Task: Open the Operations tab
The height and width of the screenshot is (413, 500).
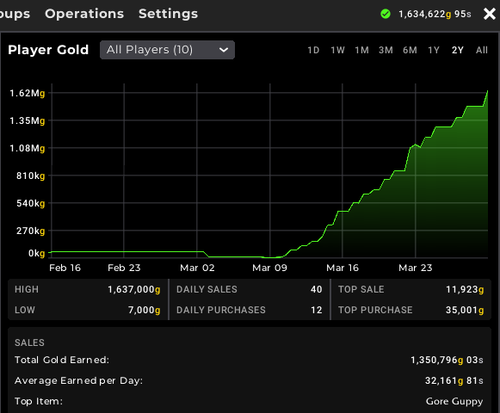Action: coord(84,14)
